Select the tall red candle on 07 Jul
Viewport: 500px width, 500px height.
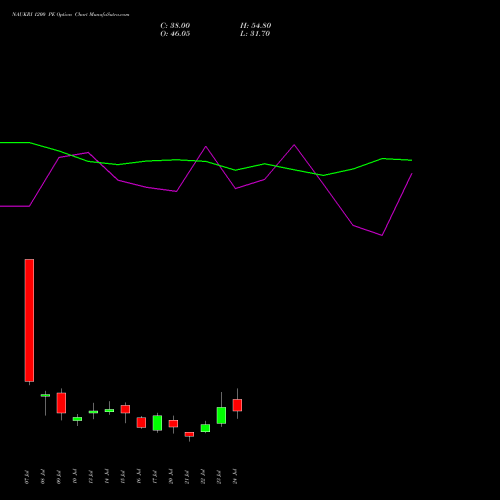(x=29, y=320)
